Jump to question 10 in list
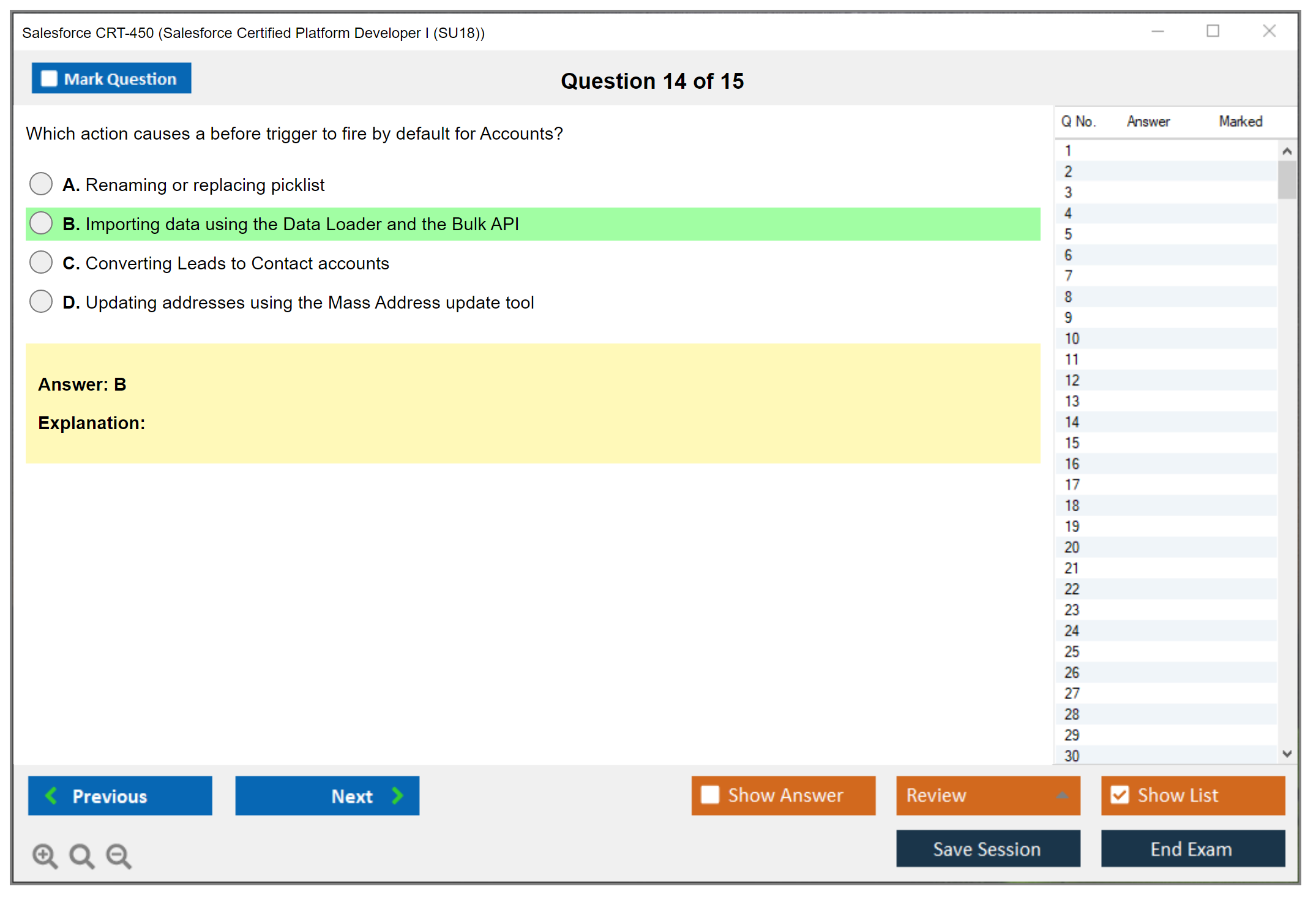The width and height of the screenshot is (1316, 900). 1072,339
